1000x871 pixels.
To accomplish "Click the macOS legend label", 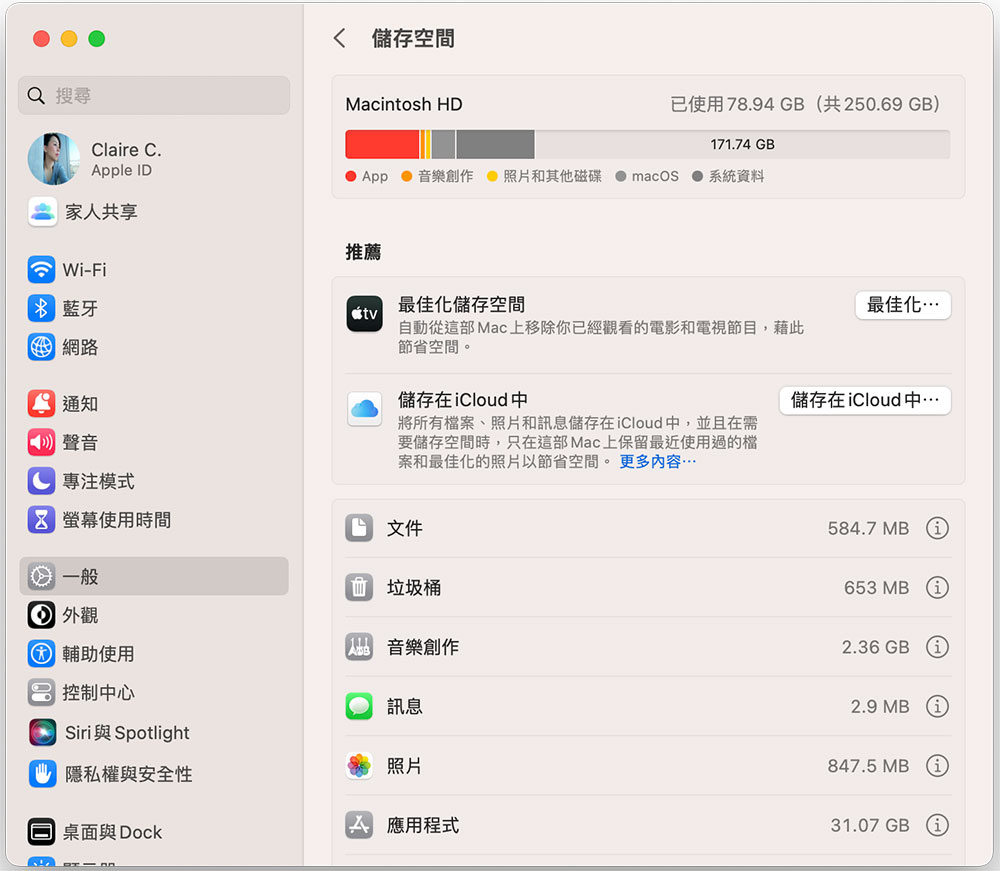I will coord(655,176).
